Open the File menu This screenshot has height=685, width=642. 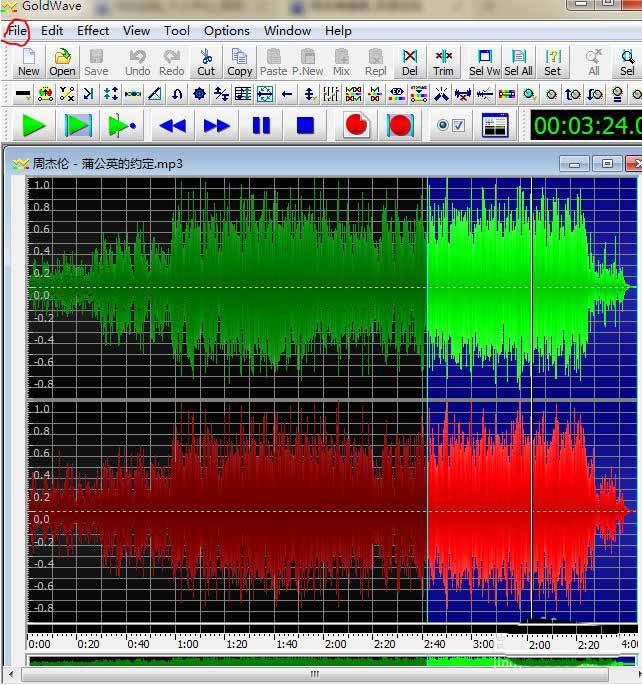pos(17,30)
